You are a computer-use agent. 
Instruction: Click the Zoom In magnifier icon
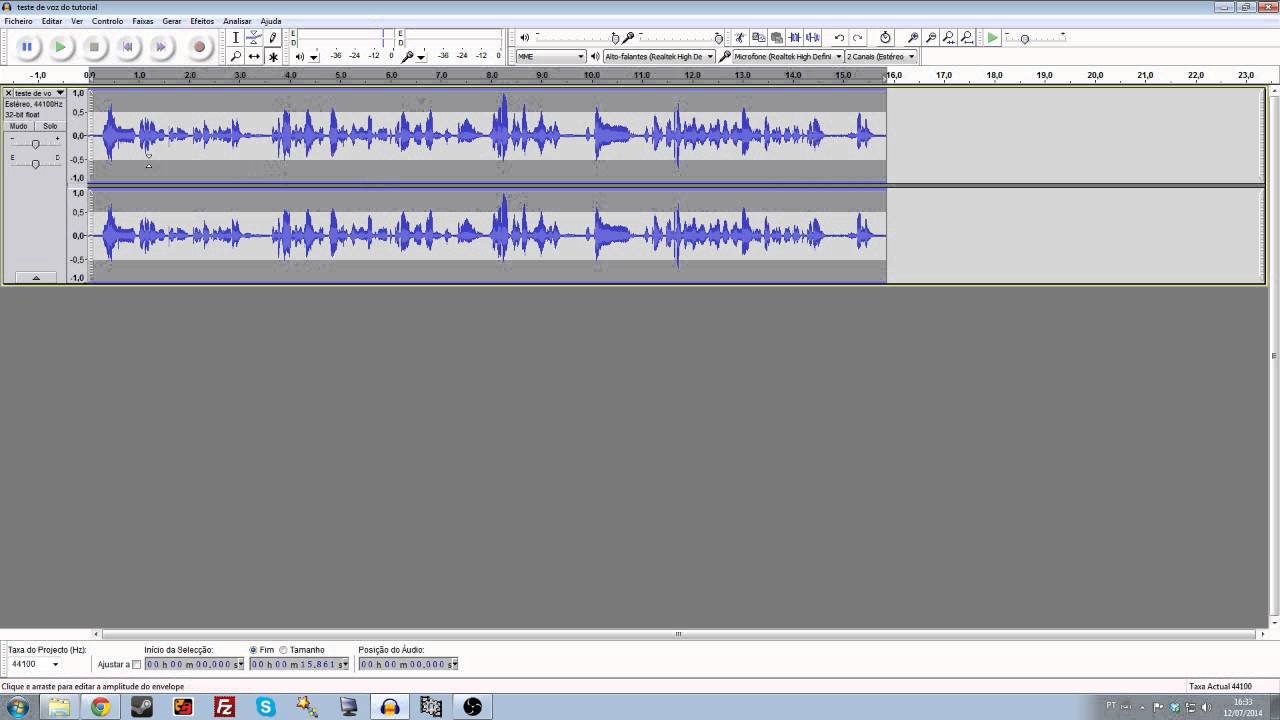tap(913, 38)
